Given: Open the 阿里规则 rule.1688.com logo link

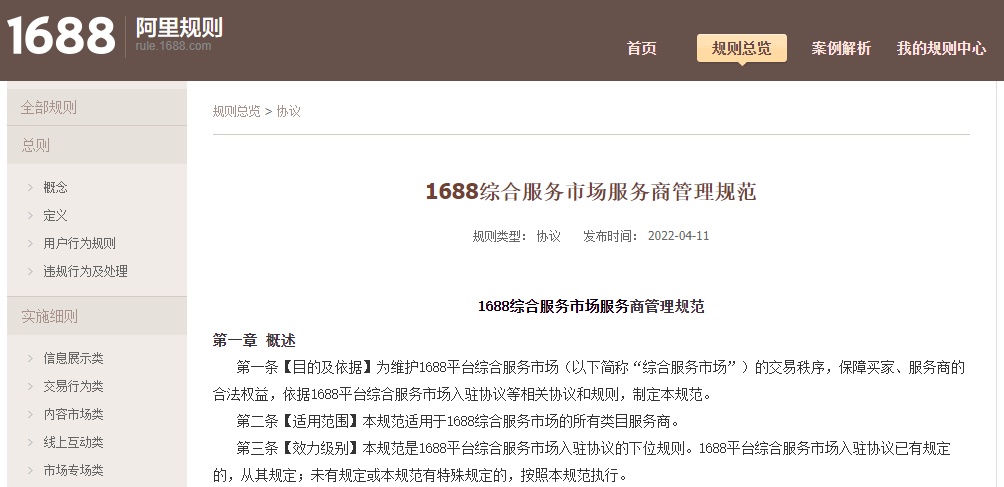Looking at the screenshot, I should (x=179, y=34).
